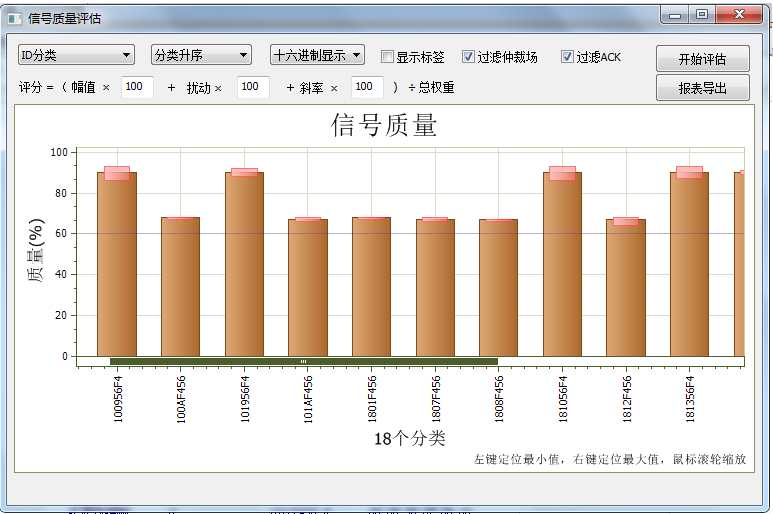The width and height of the screenshot is (773, 514).
Task: Click the window icon beside 信号质量评估
Action: pos(15,19)
